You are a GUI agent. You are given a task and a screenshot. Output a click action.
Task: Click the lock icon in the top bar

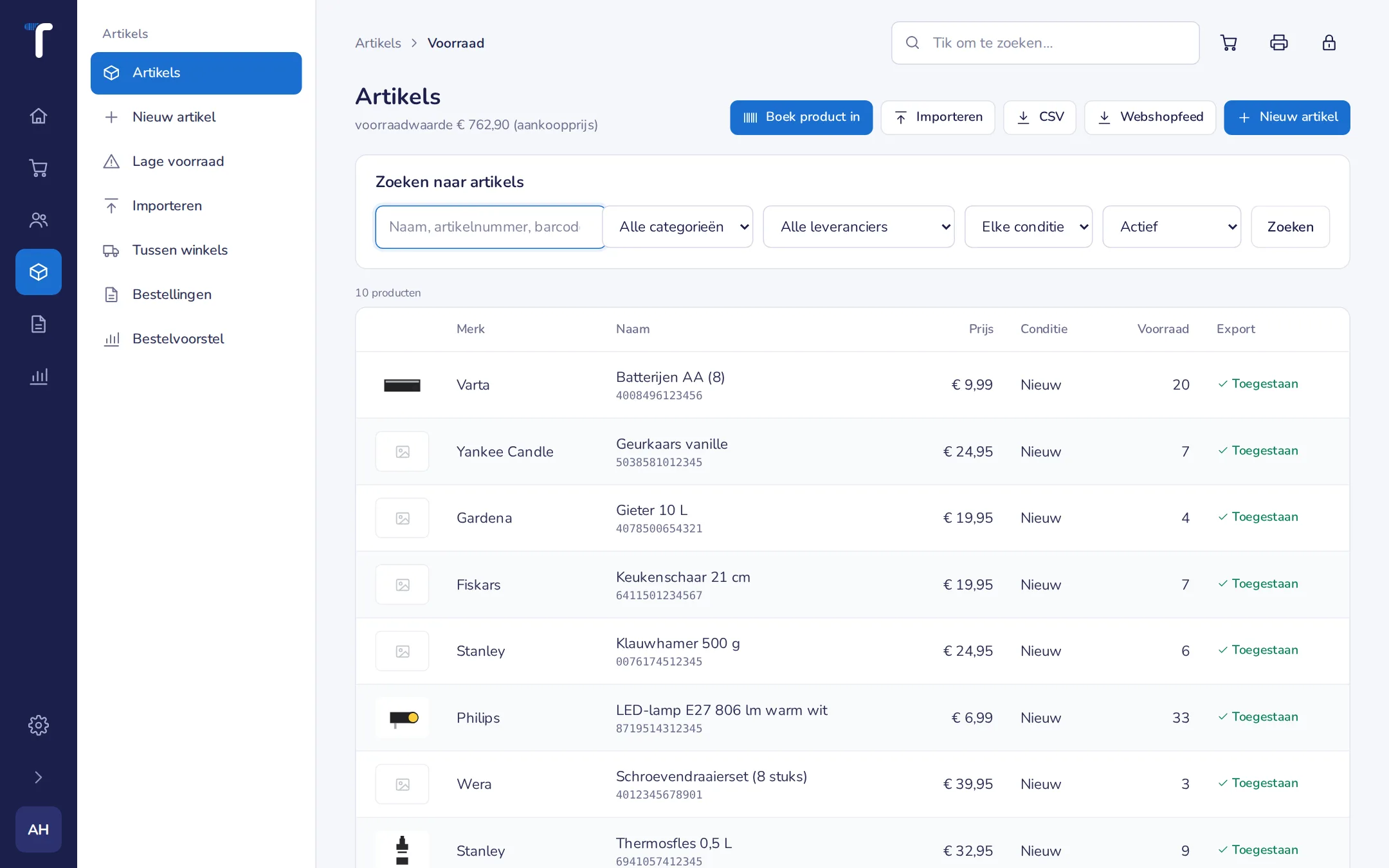point(1329,42)
